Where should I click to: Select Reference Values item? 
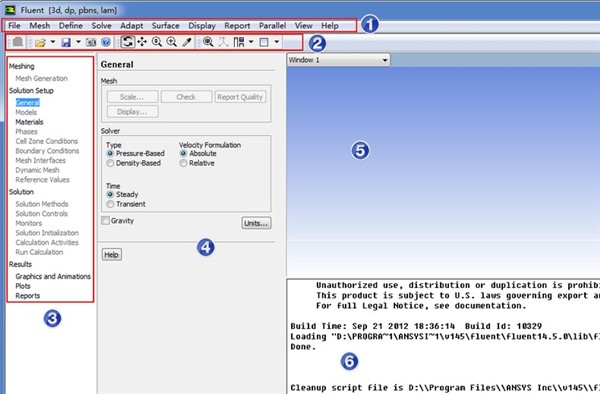click(x=42, y=179)
